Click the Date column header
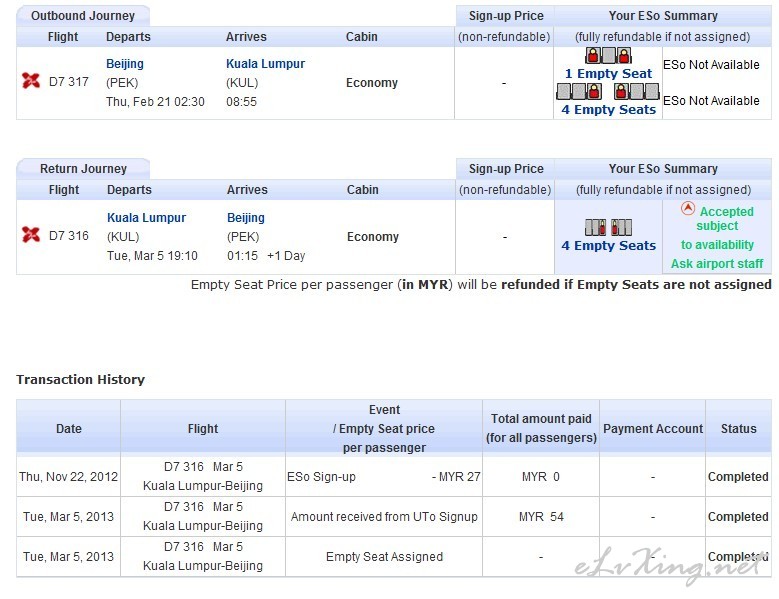Viewport: 779px width, 599px height. point(69,429)
